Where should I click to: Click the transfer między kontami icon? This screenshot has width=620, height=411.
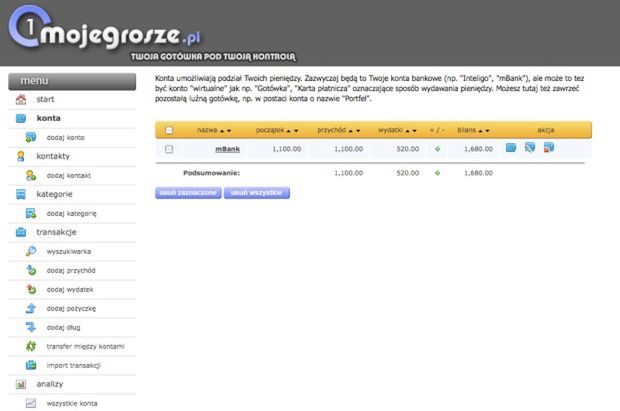[x=31, y=346]
